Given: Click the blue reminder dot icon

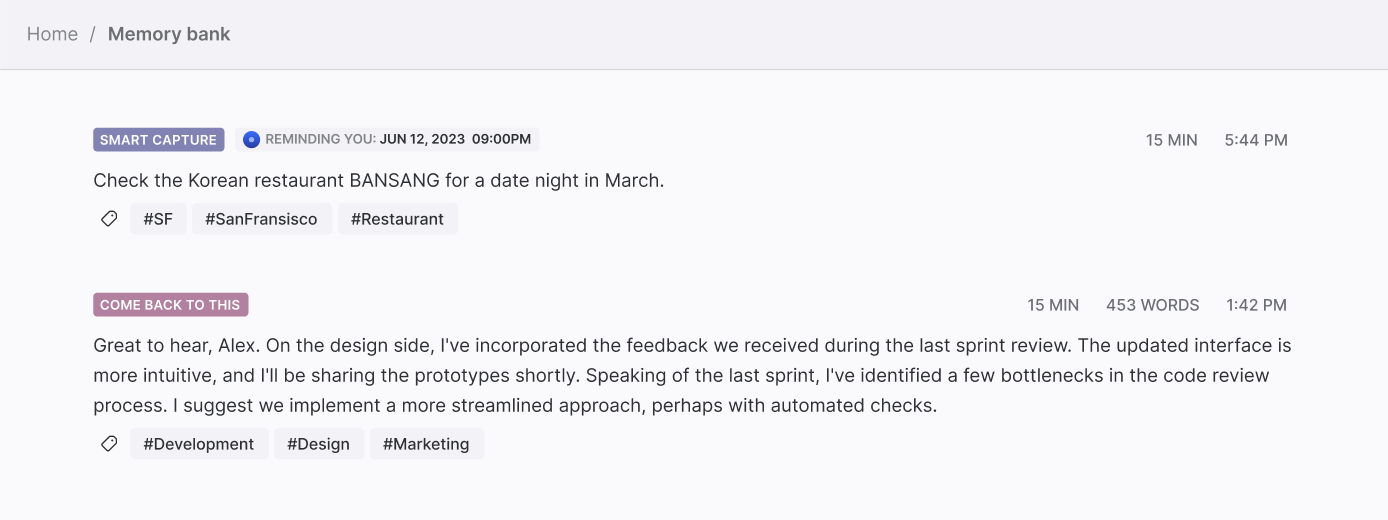Looking at the screenshot, I should [252, 140].
